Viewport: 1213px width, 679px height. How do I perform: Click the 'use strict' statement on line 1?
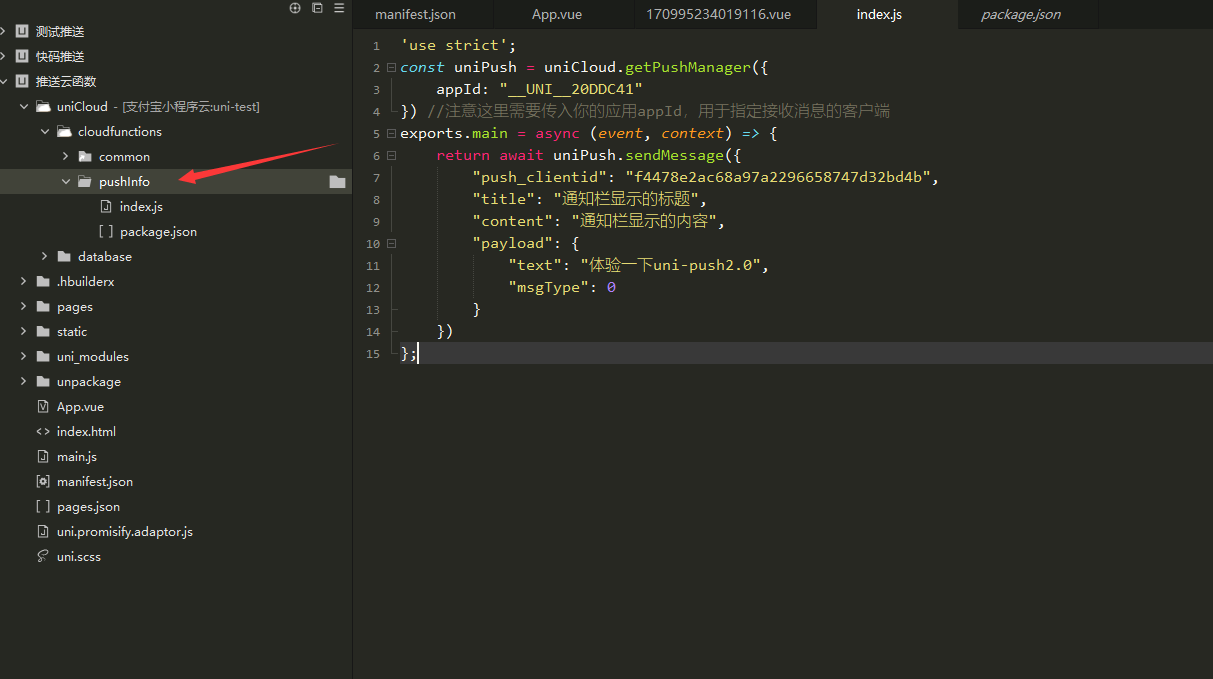coord(458,46)
